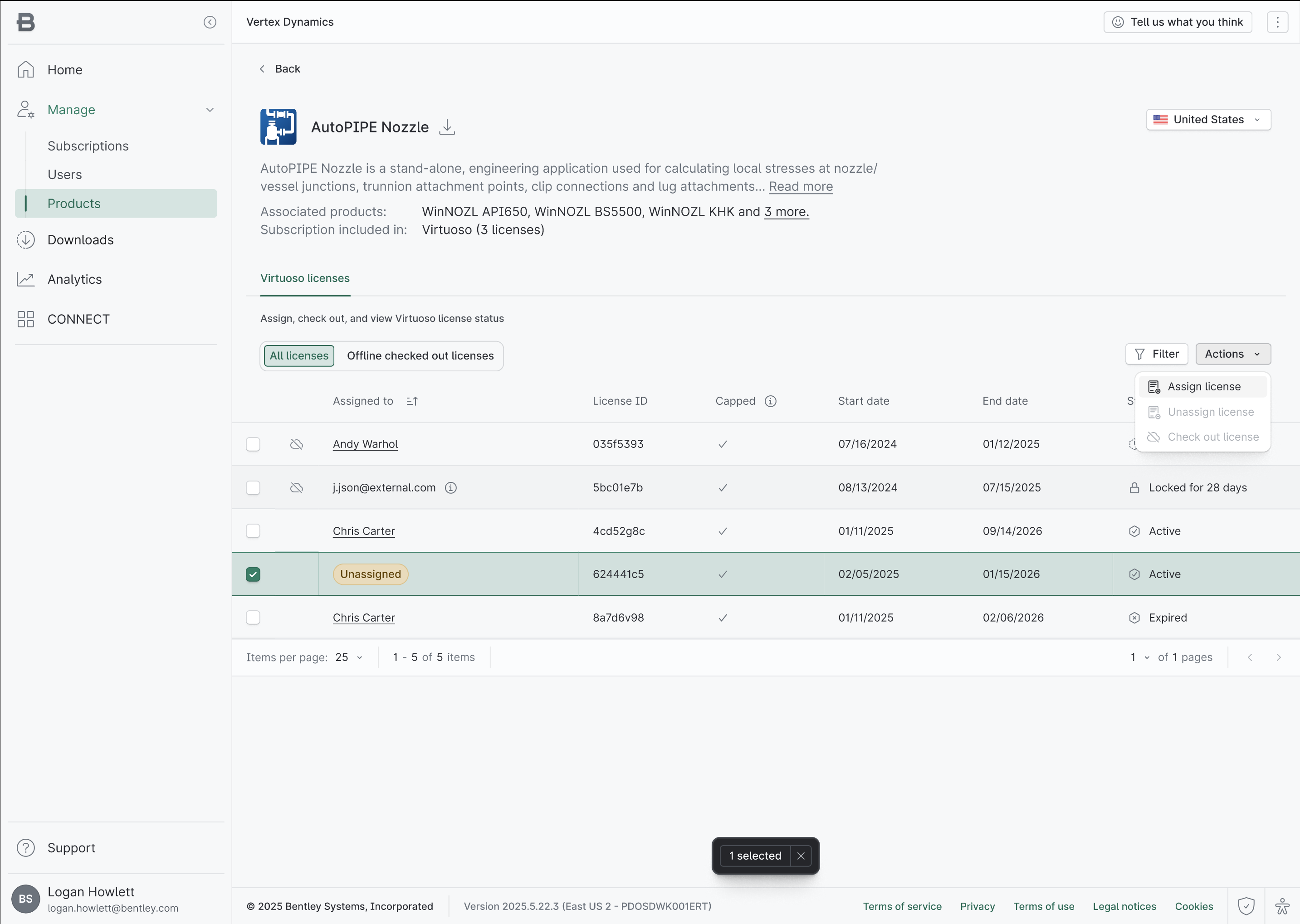Uncheck the Unassigned license row
The width and height of the screenshot is (1300, 924).
[x=253, y=574]
